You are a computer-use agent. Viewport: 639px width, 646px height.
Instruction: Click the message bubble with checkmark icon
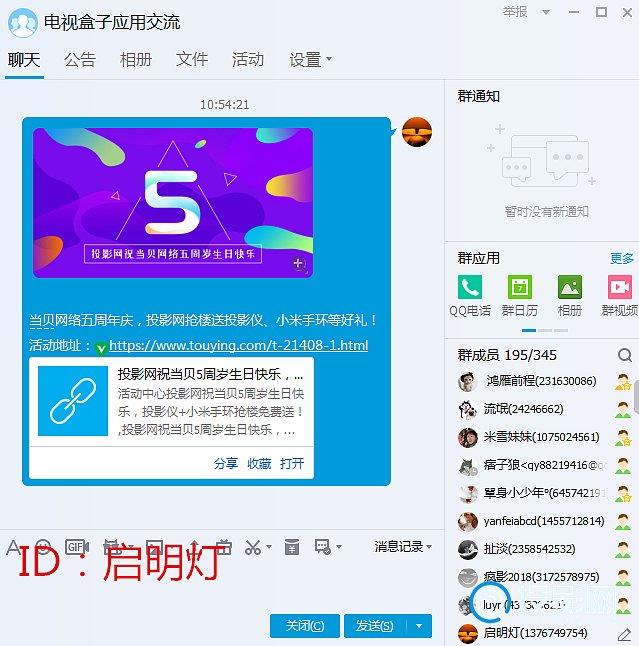pyautogui.click(x=323, y=547)
